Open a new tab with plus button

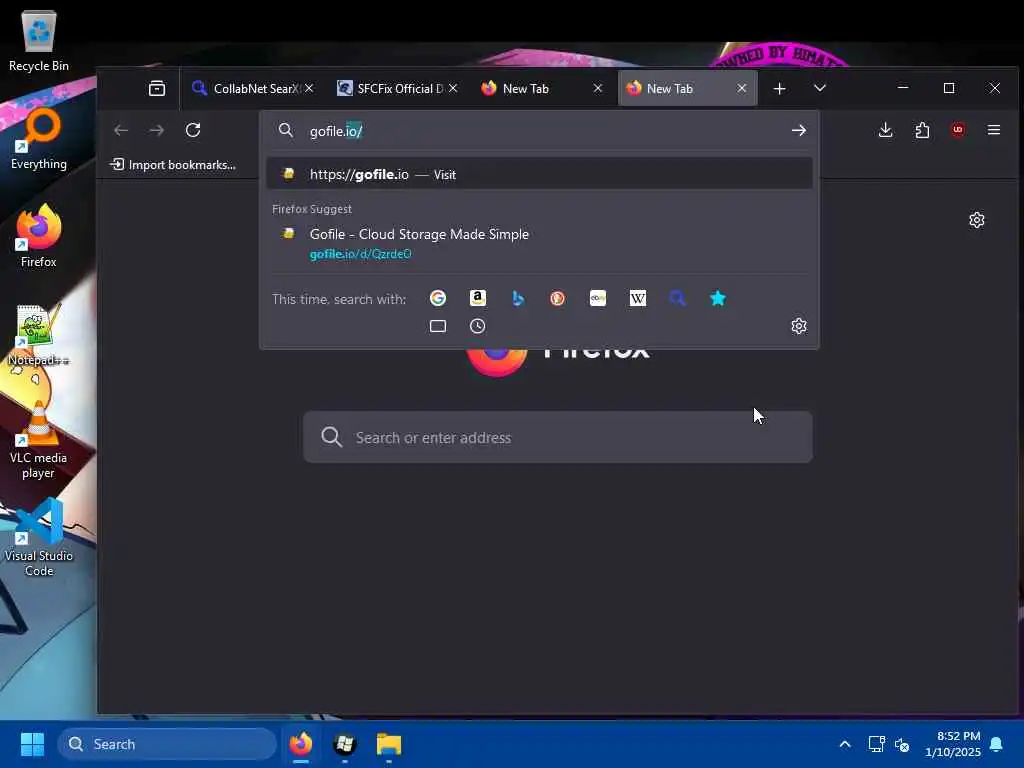pyautogui.click(x=779, y=88)
